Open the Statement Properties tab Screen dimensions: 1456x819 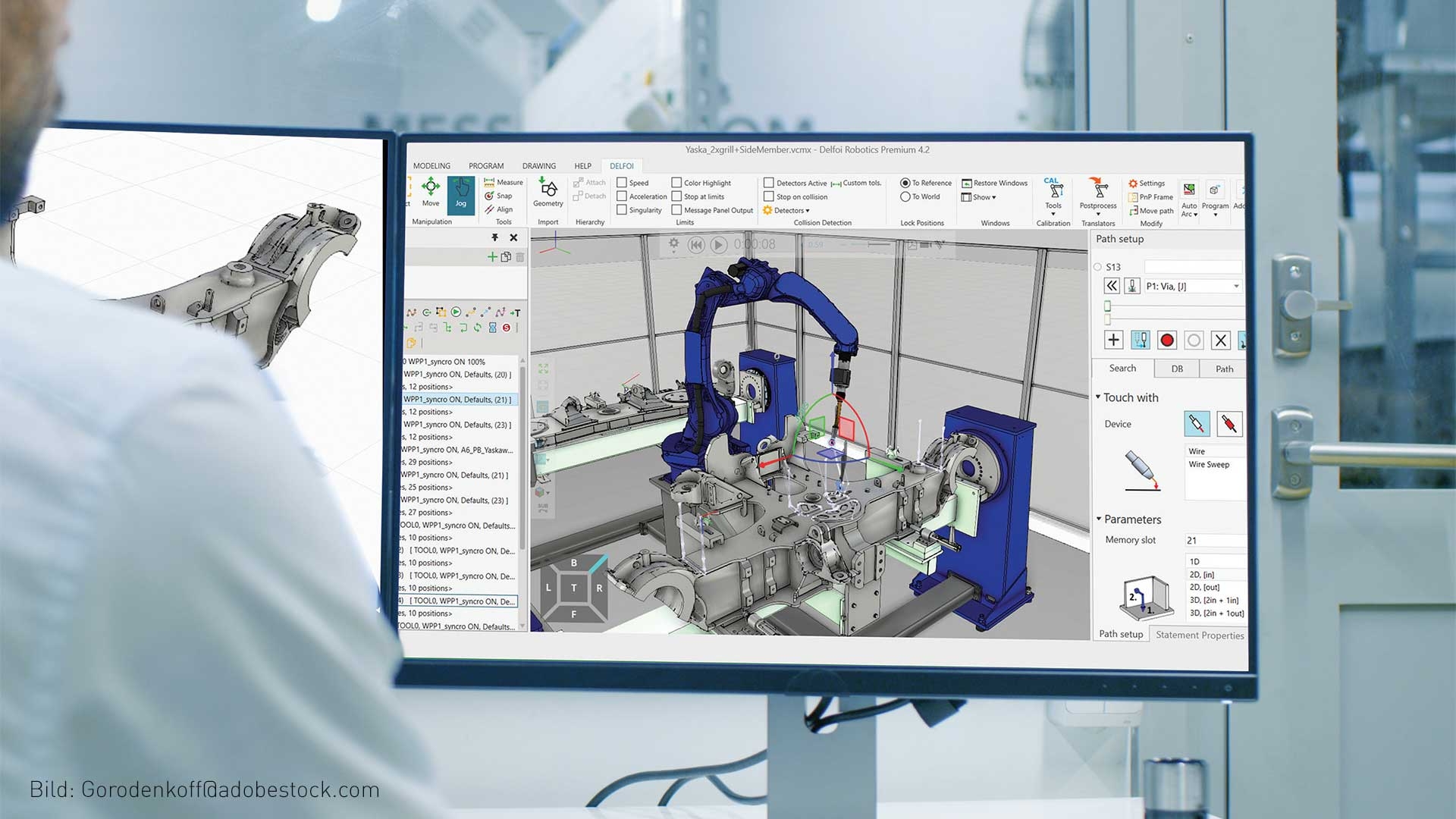1199,635
